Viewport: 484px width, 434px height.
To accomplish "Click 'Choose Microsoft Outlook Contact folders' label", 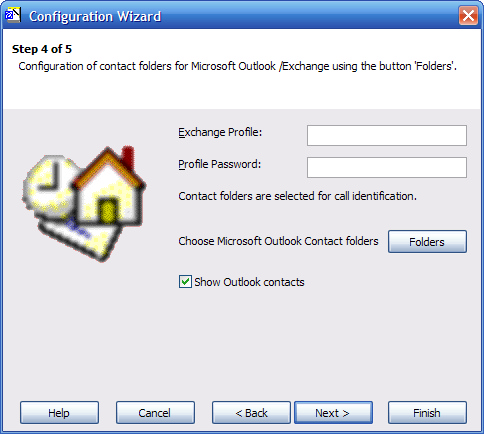I will (278, 241).
